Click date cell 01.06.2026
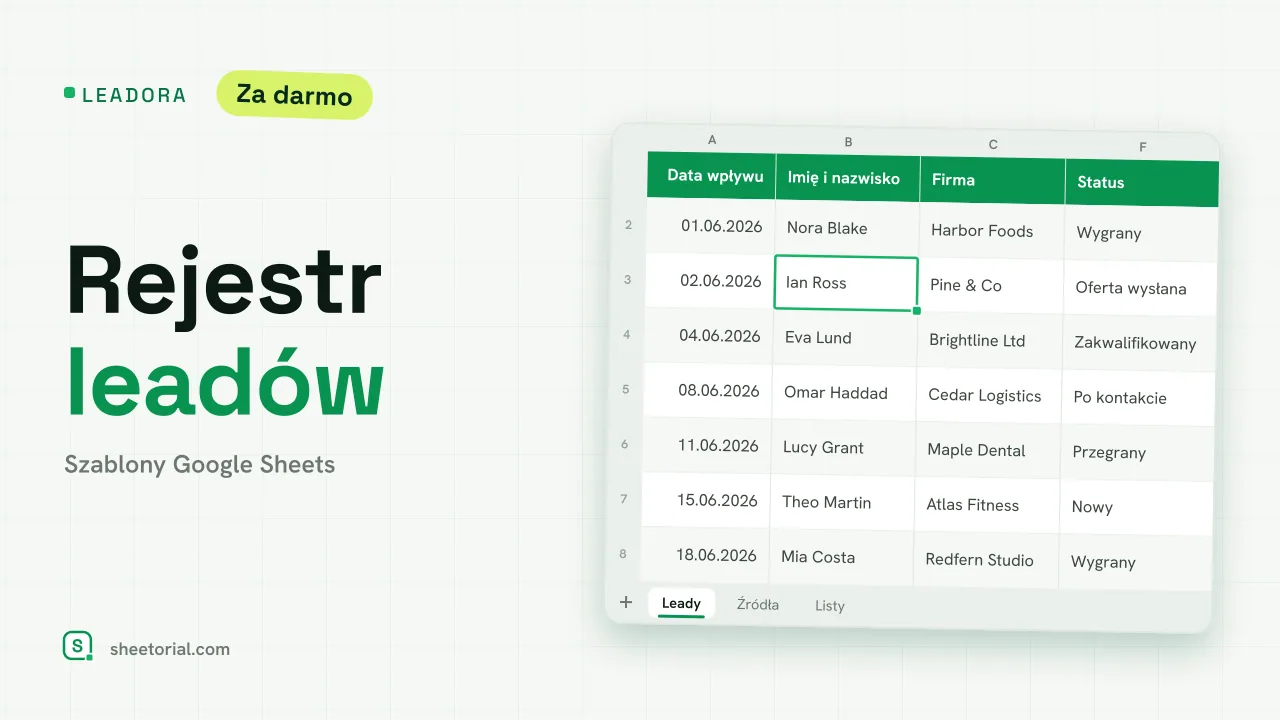 click(710, 226)
